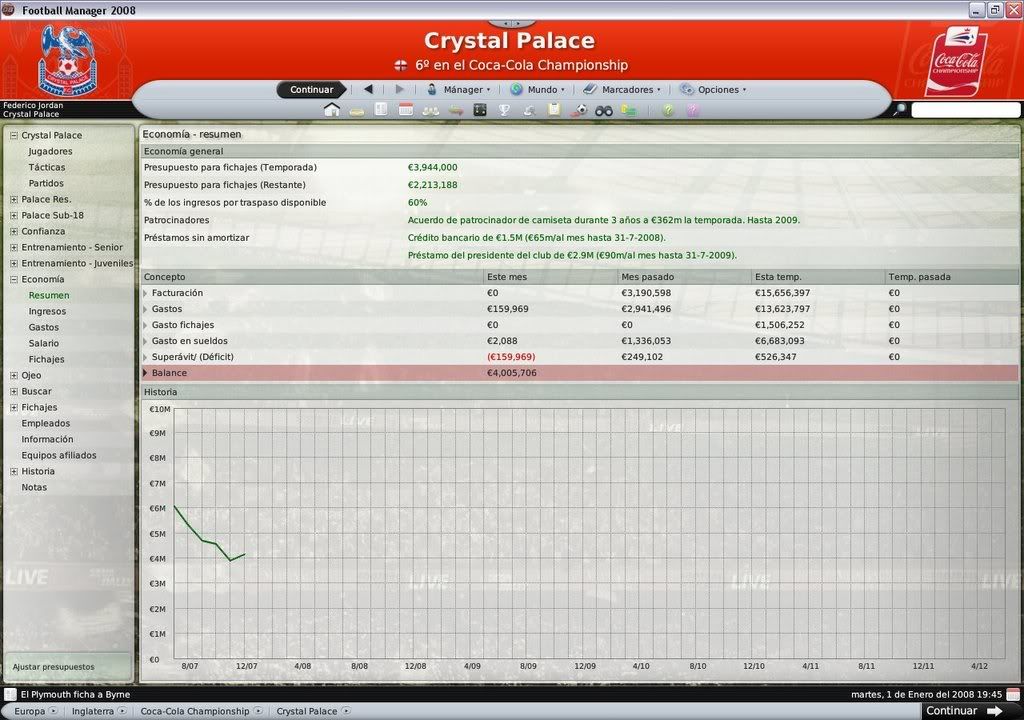Click the trophy icon in toolbar

pyautogui.click(x=504, y=110)
